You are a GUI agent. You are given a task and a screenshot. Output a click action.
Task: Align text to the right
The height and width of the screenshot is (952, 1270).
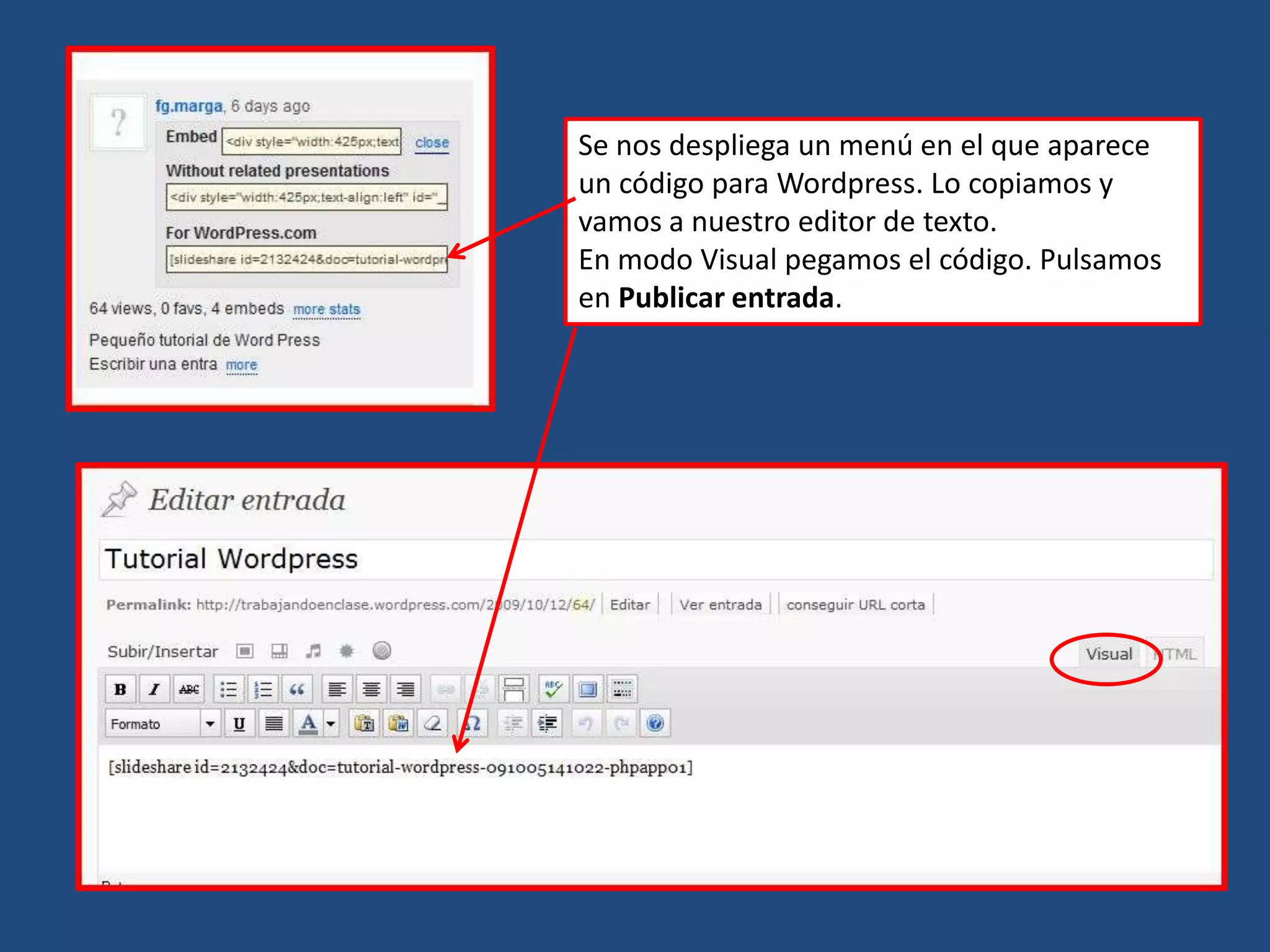(406, 689)
